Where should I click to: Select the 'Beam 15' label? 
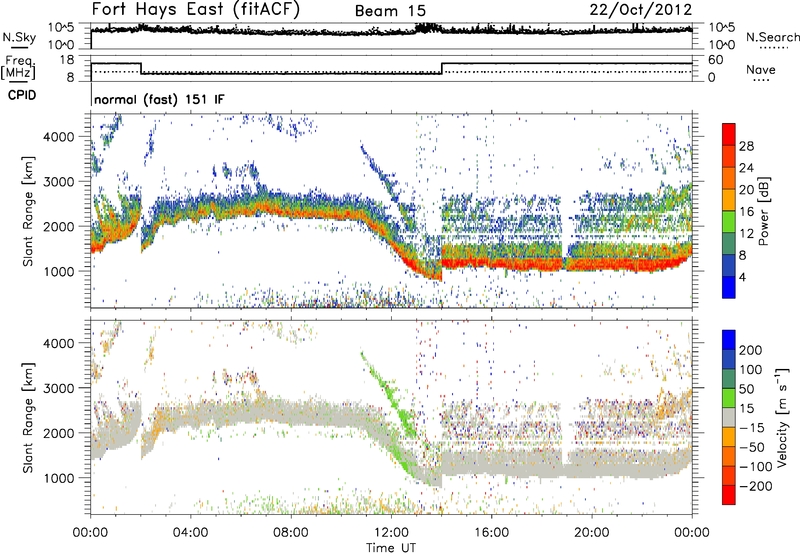click(390, 11)
